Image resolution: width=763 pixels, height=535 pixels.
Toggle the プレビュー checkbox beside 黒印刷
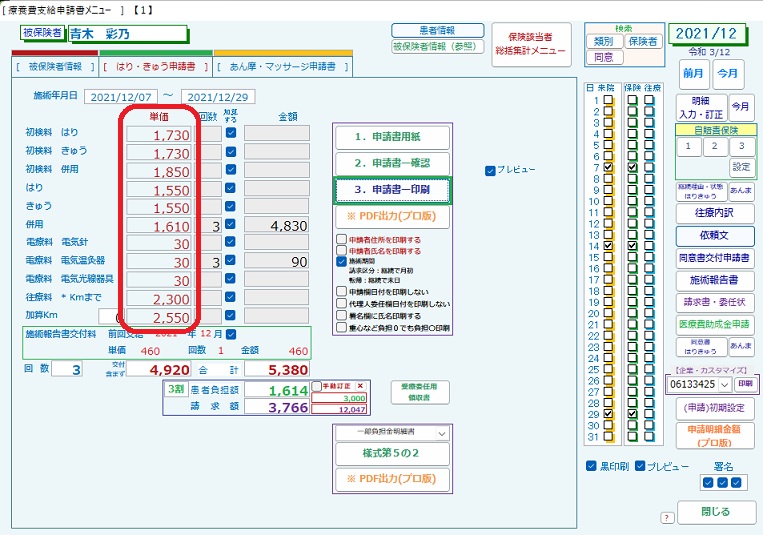point(640,466)
